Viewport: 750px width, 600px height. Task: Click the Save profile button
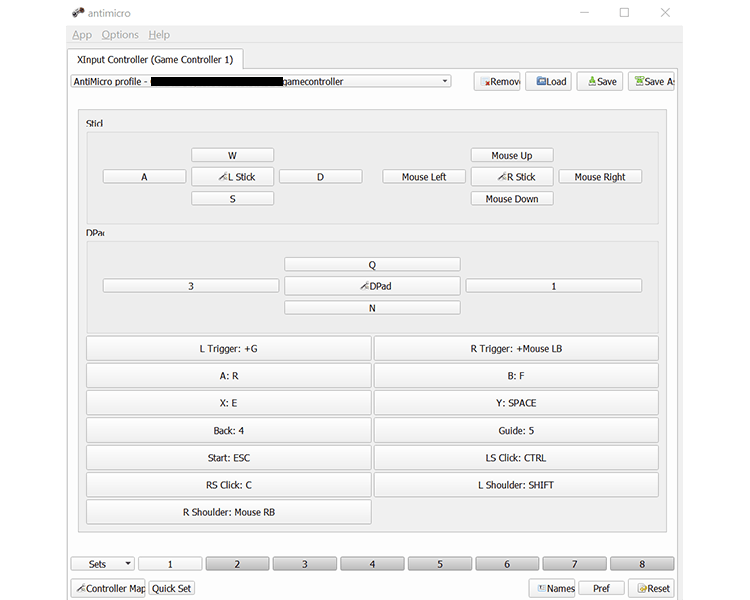(x=600, y=81)
